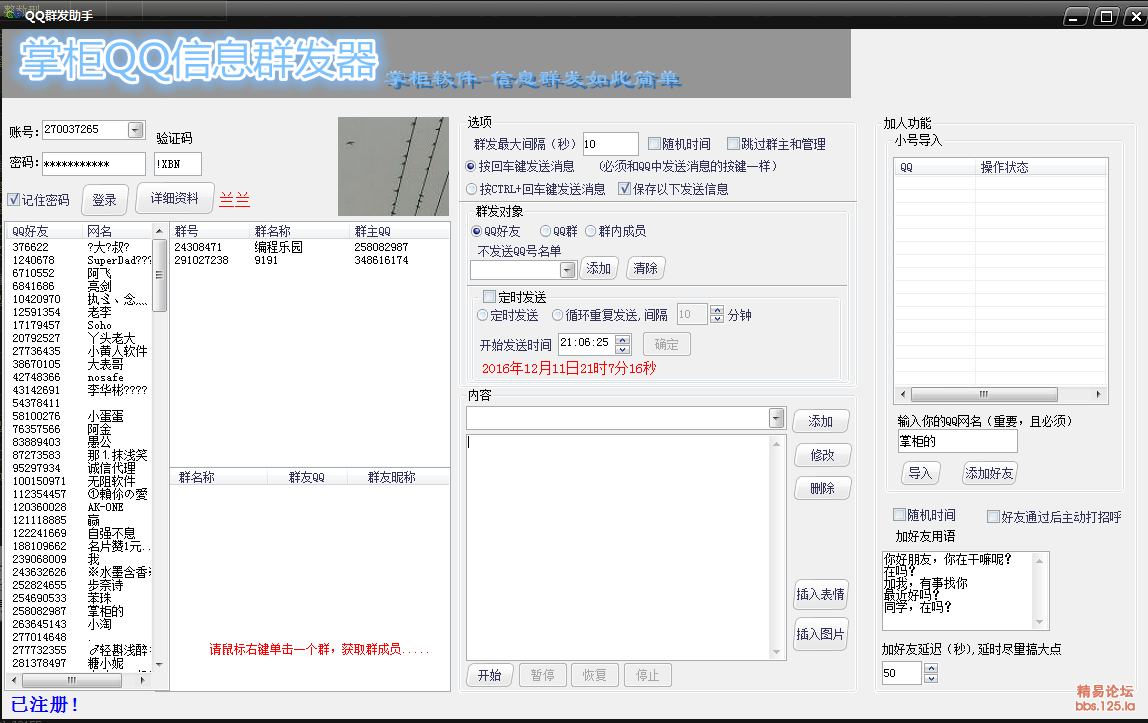Increase the 循环 interval minutes spinner
1148x723 pixels.
coord(718,310)
